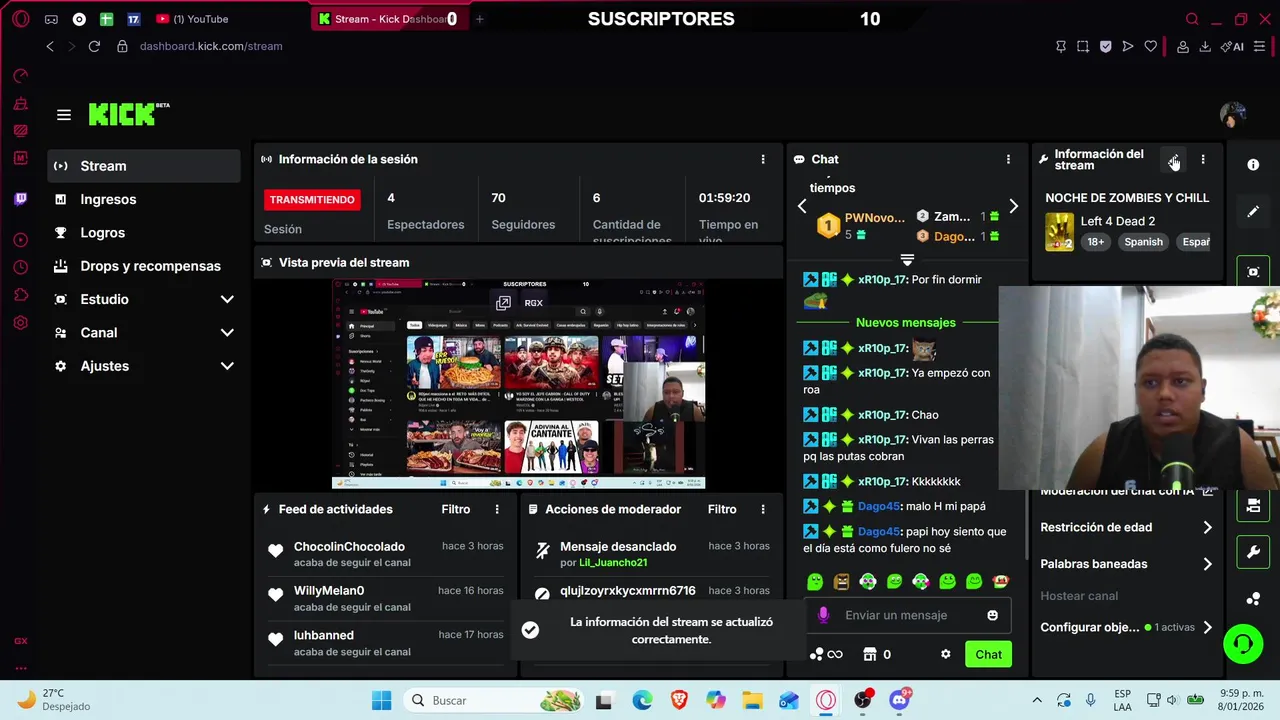Open the emoji picker in chat input
1280x720 pixels.
click(x=992, y=615)
